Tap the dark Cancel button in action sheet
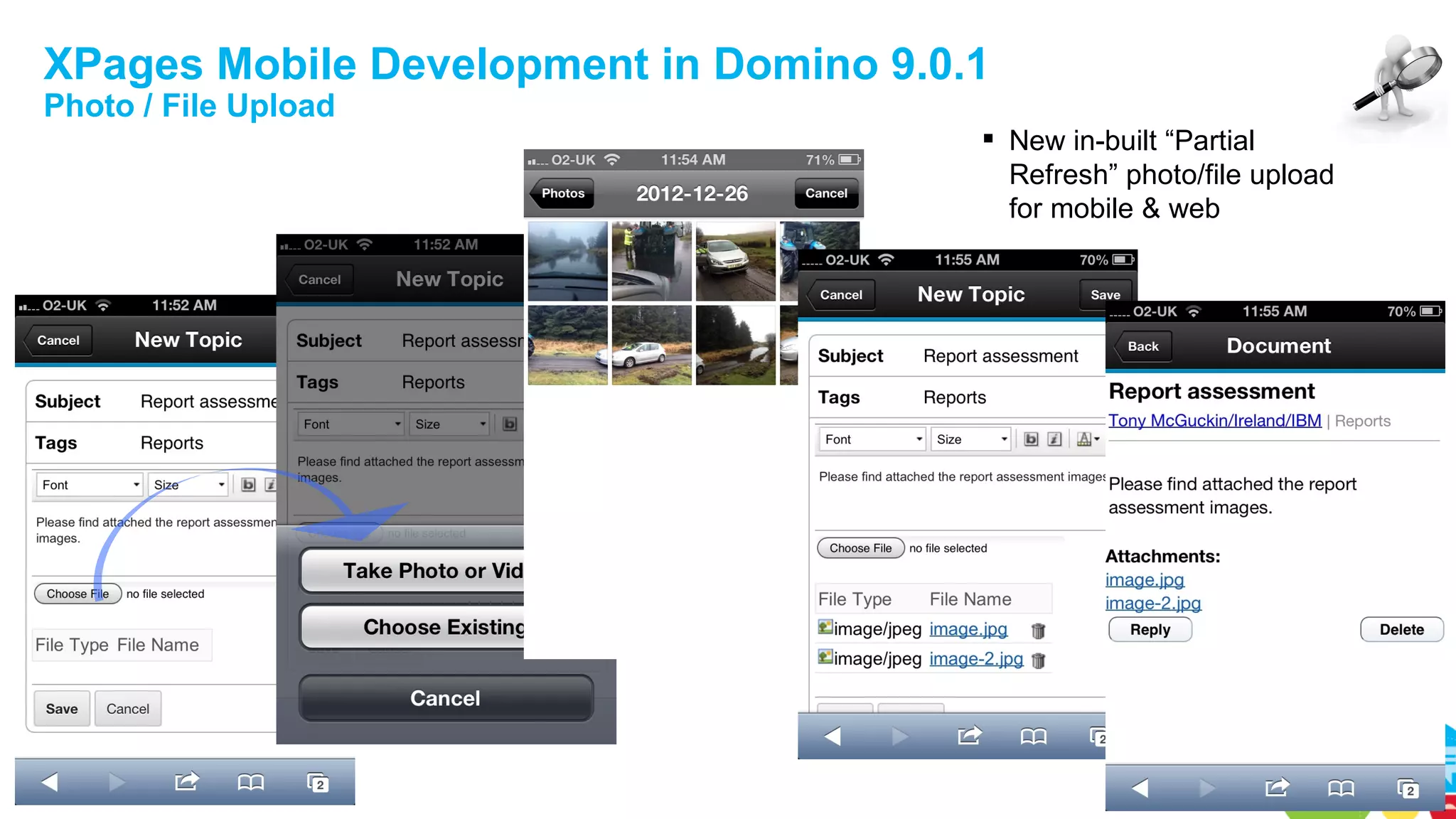Image resolution: width=1456 pixels, height=819 pixels. click(446, 698)
